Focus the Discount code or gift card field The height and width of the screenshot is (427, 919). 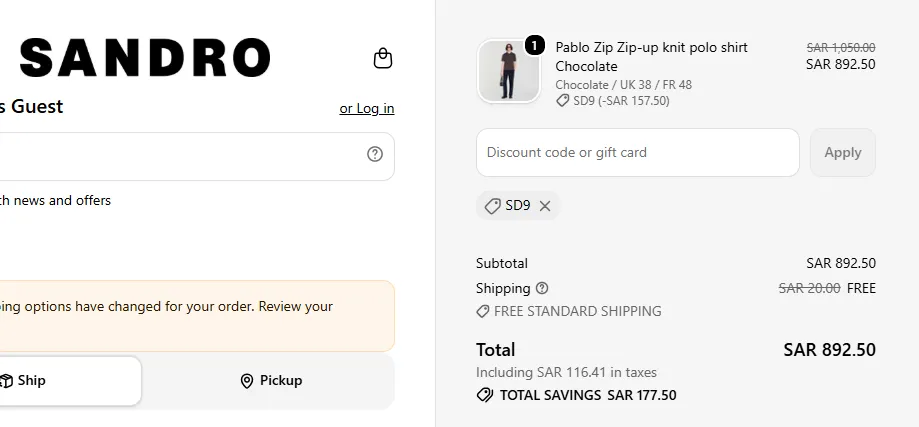coord(638,152)
